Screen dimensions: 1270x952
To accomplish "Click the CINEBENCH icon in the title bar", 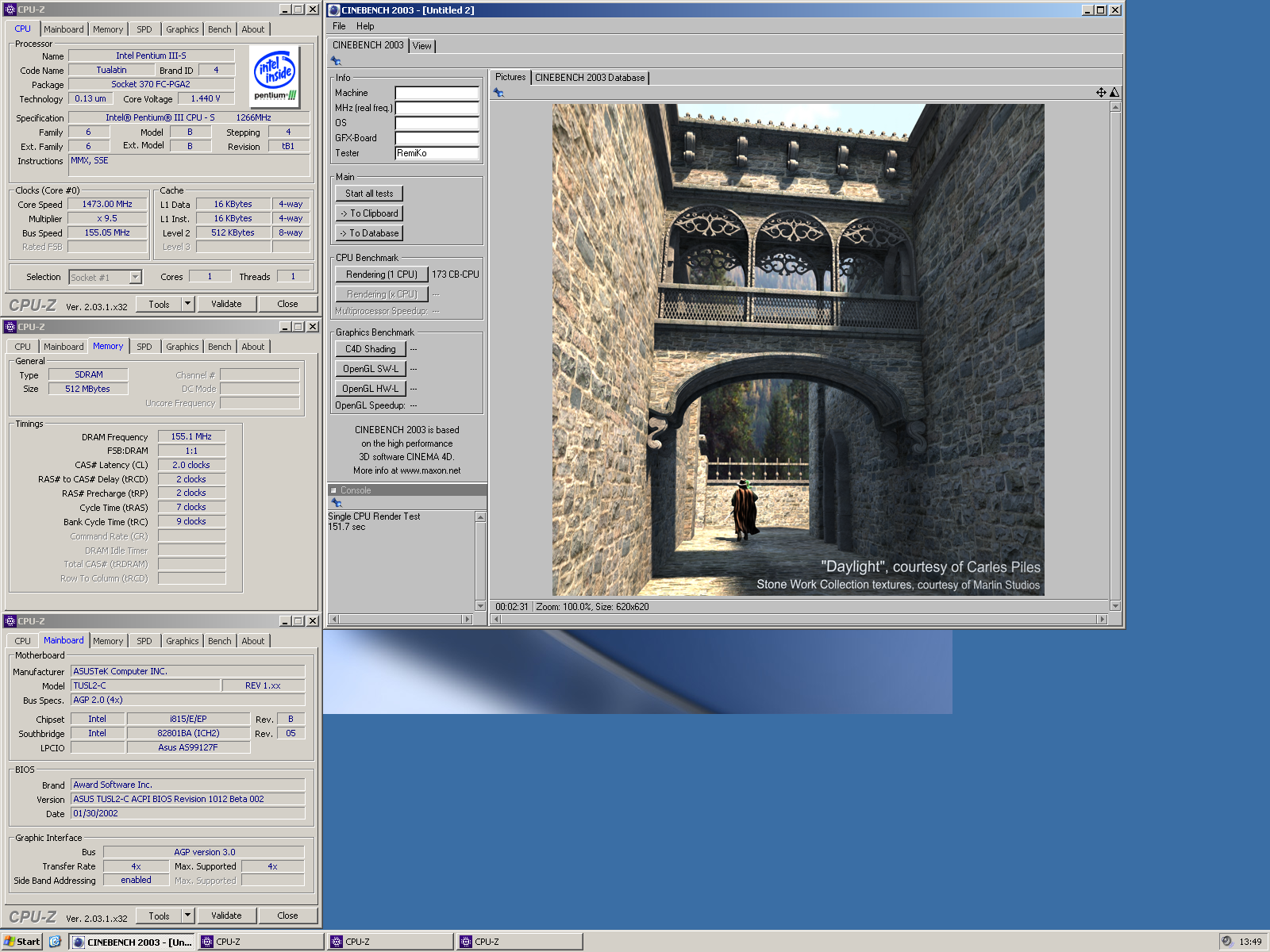I will (x=334, y=10).
